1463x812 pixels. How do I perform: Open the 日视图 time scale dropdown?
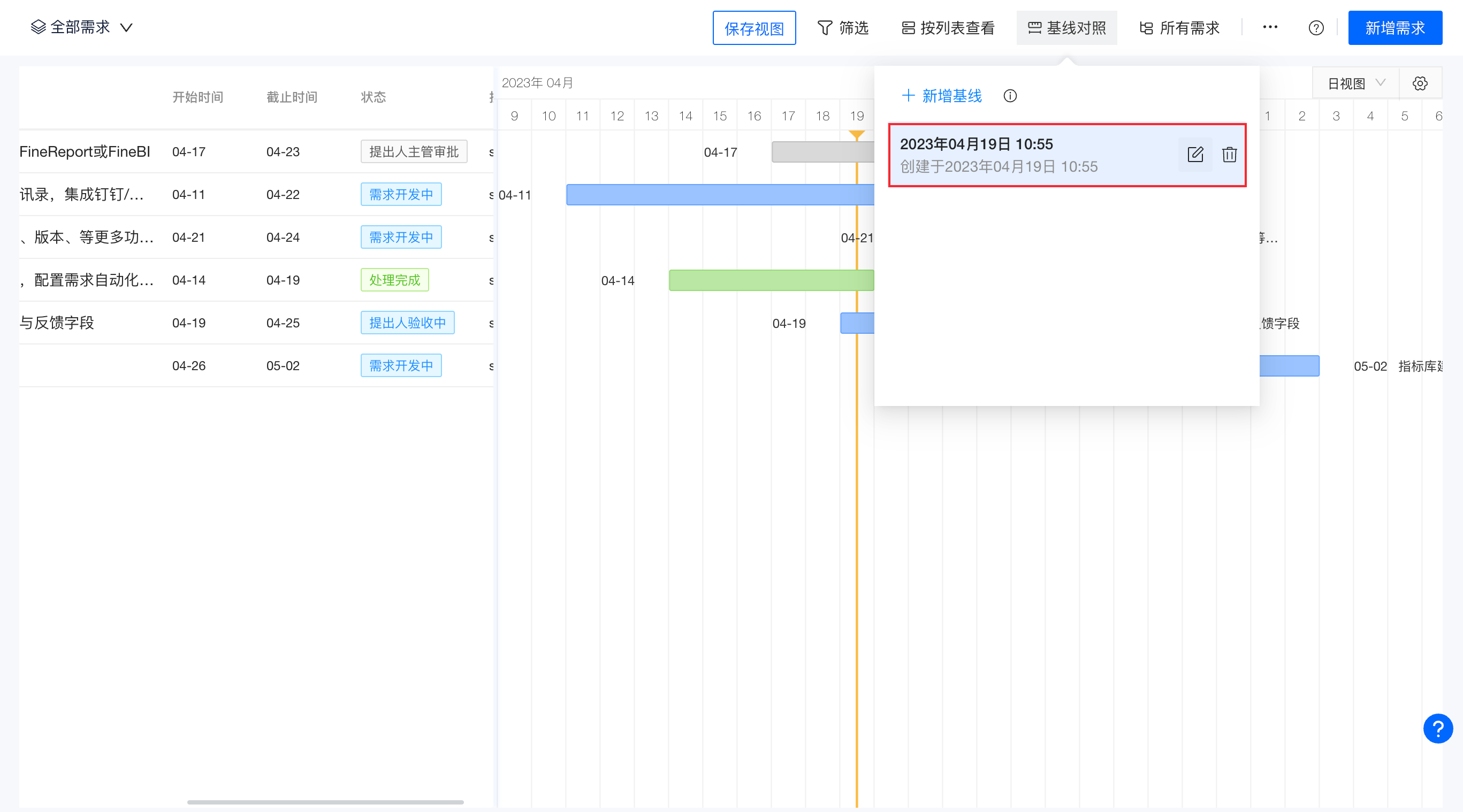coord(1355,83)
